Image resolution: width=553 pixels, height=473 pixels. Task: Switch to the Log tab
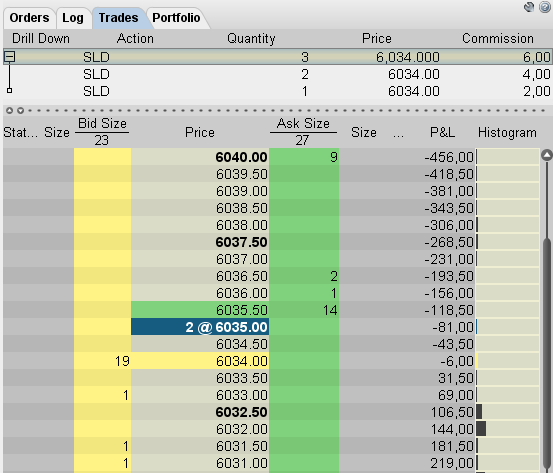[x=73, y=18]
